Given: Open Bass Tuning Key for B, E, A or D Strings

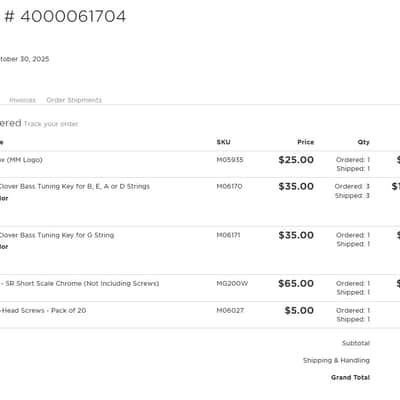Looking at the screenshot, I should point(74,186).
